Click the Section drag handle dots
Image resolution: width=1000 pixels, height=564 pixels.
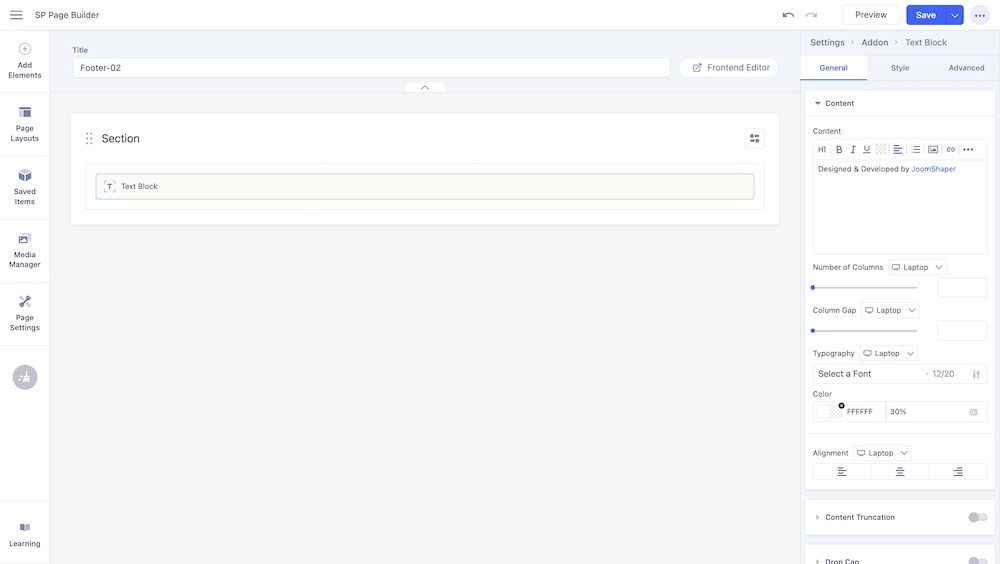pyautogui.click(x=89, y=138)
